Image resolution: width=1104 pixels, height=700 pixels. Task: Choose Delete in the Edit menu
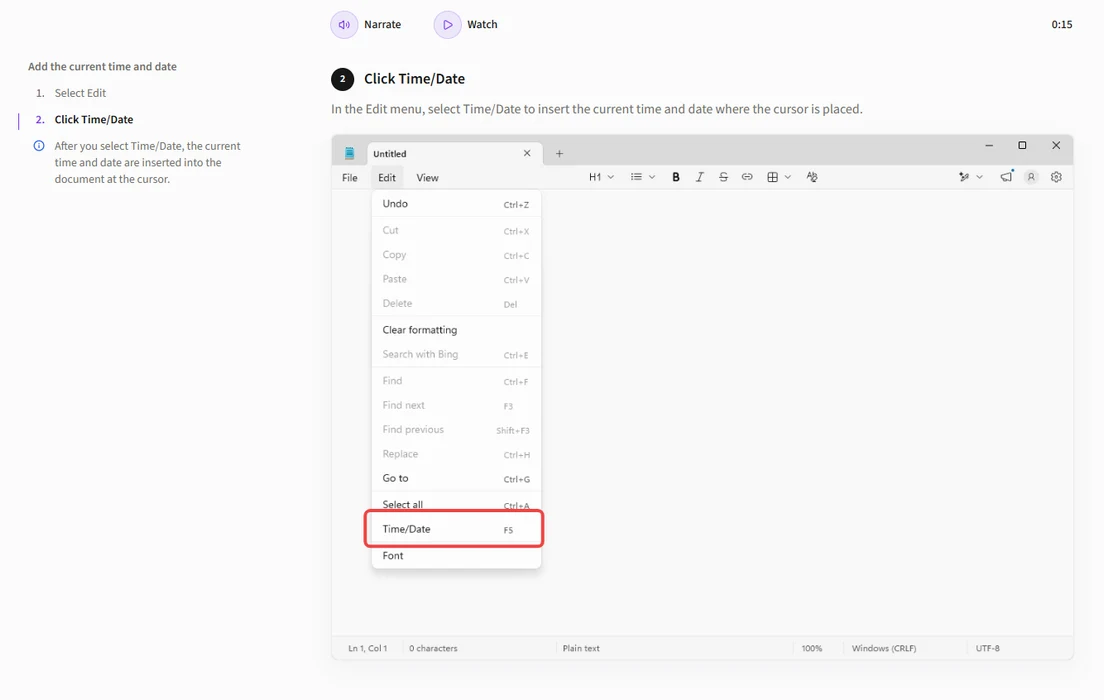456,304
